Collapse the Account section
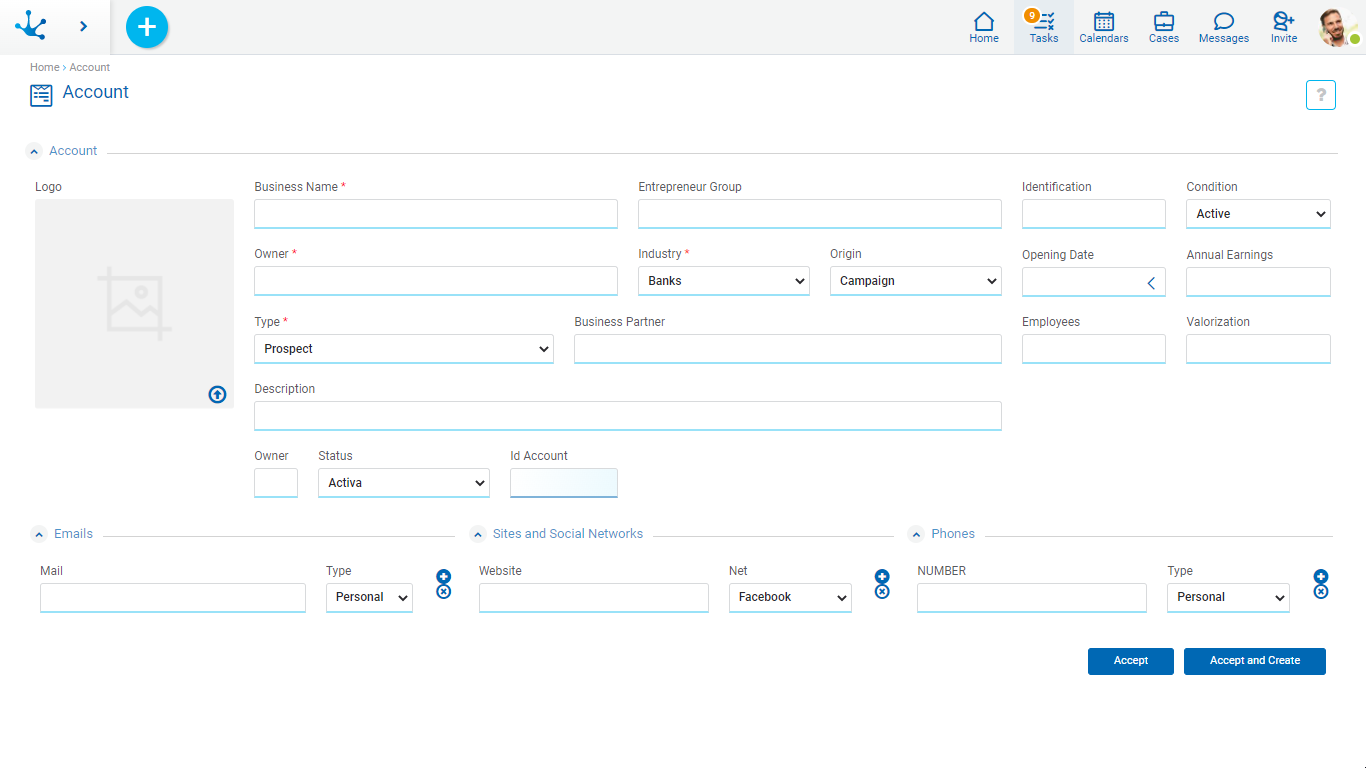The image size is (1366, 768). click(35, 152)
